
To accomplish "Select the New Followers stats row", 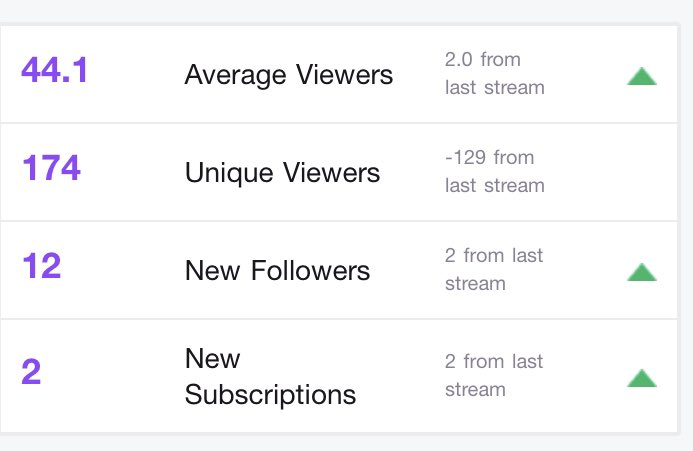I will coord(339,270).
